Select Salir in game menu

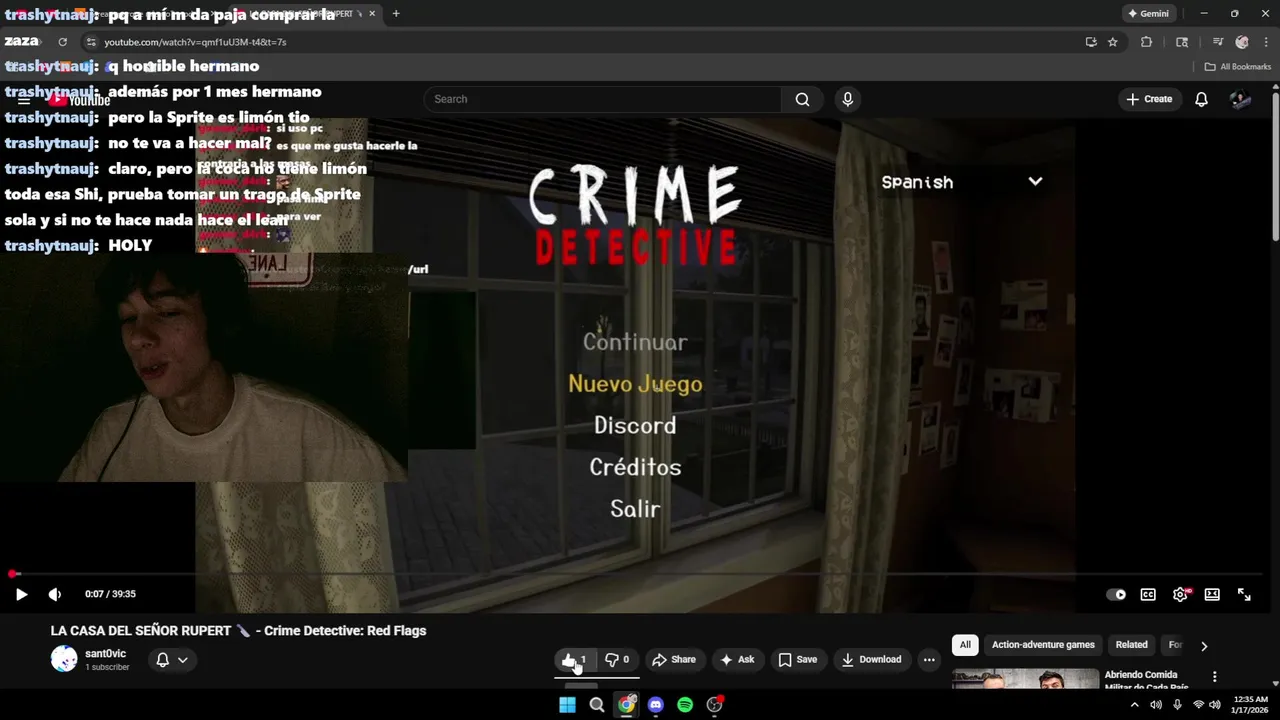[635, 509]
